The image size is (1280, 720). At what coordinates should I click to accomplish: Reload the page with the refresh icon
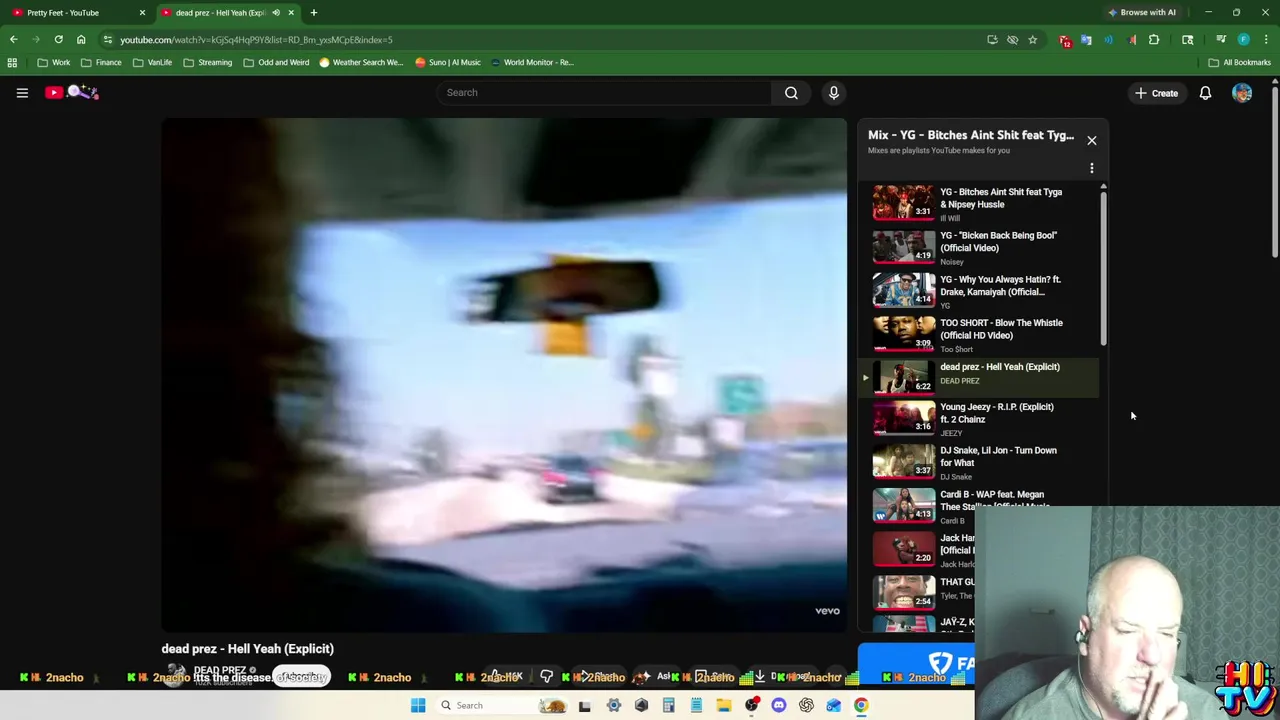click(x=58, y=40)
